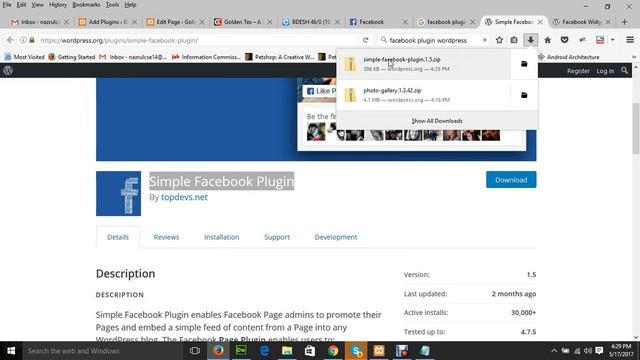Image resolution: width=640 pixels, height=360 pixels.
Task: Switch to the Facebook browser tab
Action: [378, 22]
